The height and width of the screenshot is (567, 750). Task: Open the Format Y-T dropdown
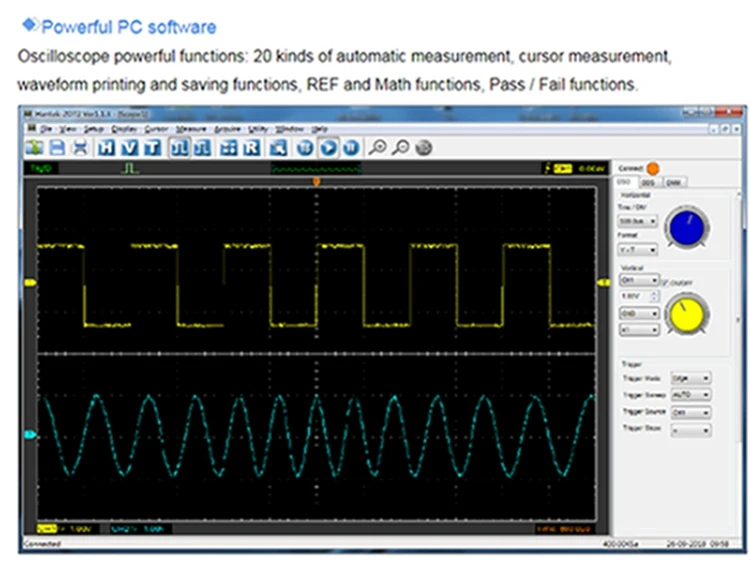[x=639, y=249]
